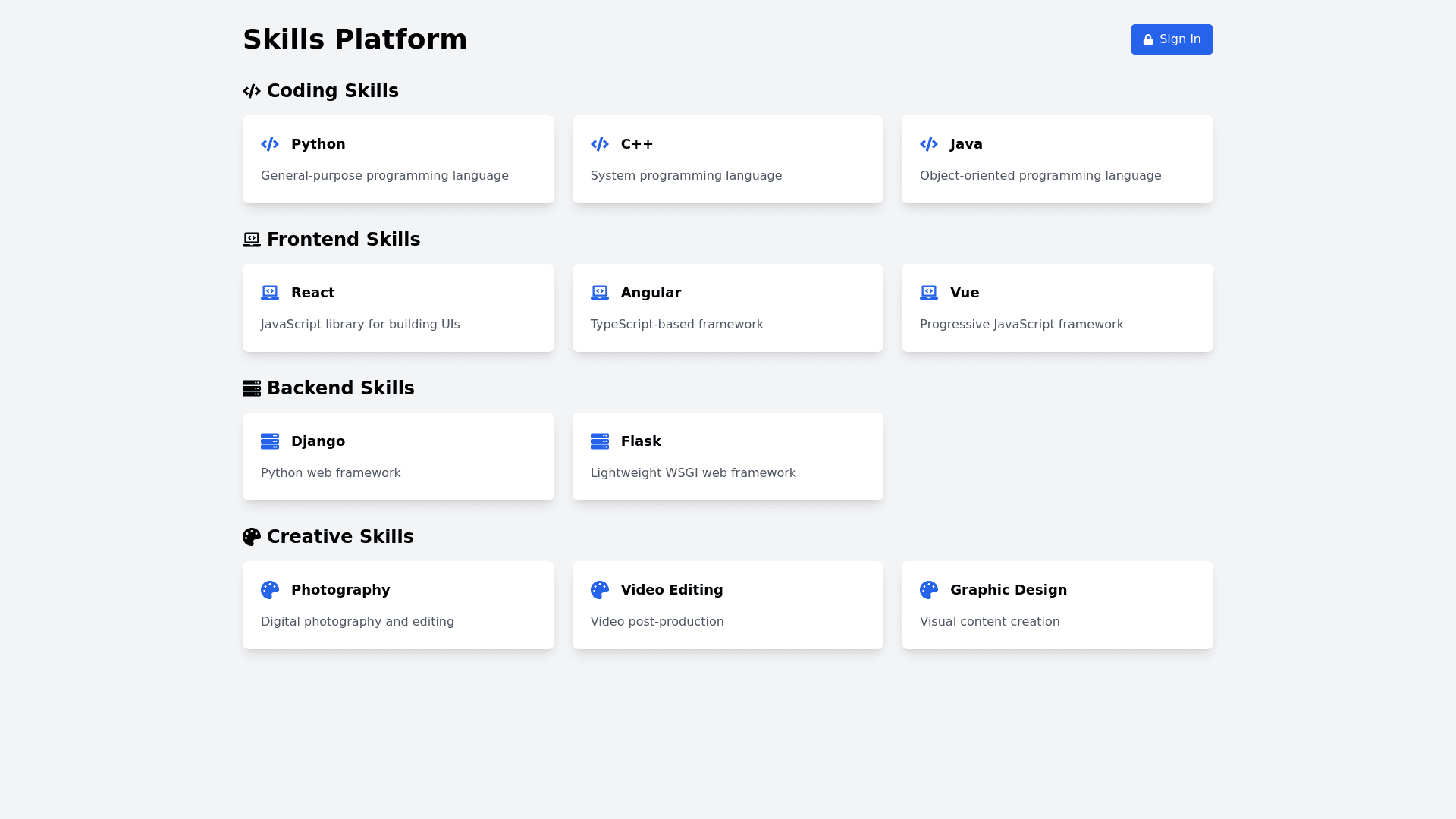Click the Frontend Skills section heading
Viewport: 1456px width, 819px height.
coord(343,240)
